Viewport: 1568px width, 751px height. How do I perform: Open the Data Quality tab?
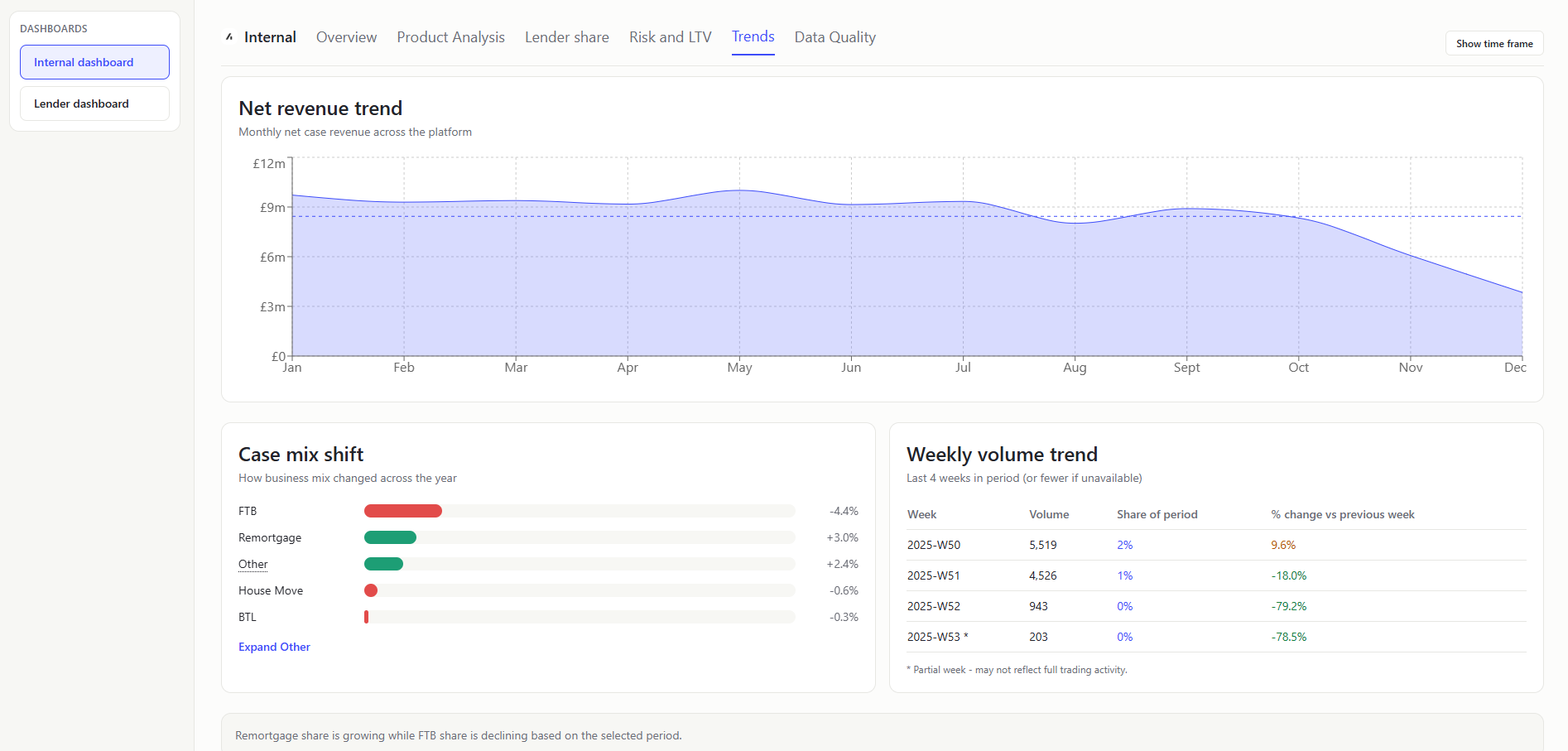[835, 36]
